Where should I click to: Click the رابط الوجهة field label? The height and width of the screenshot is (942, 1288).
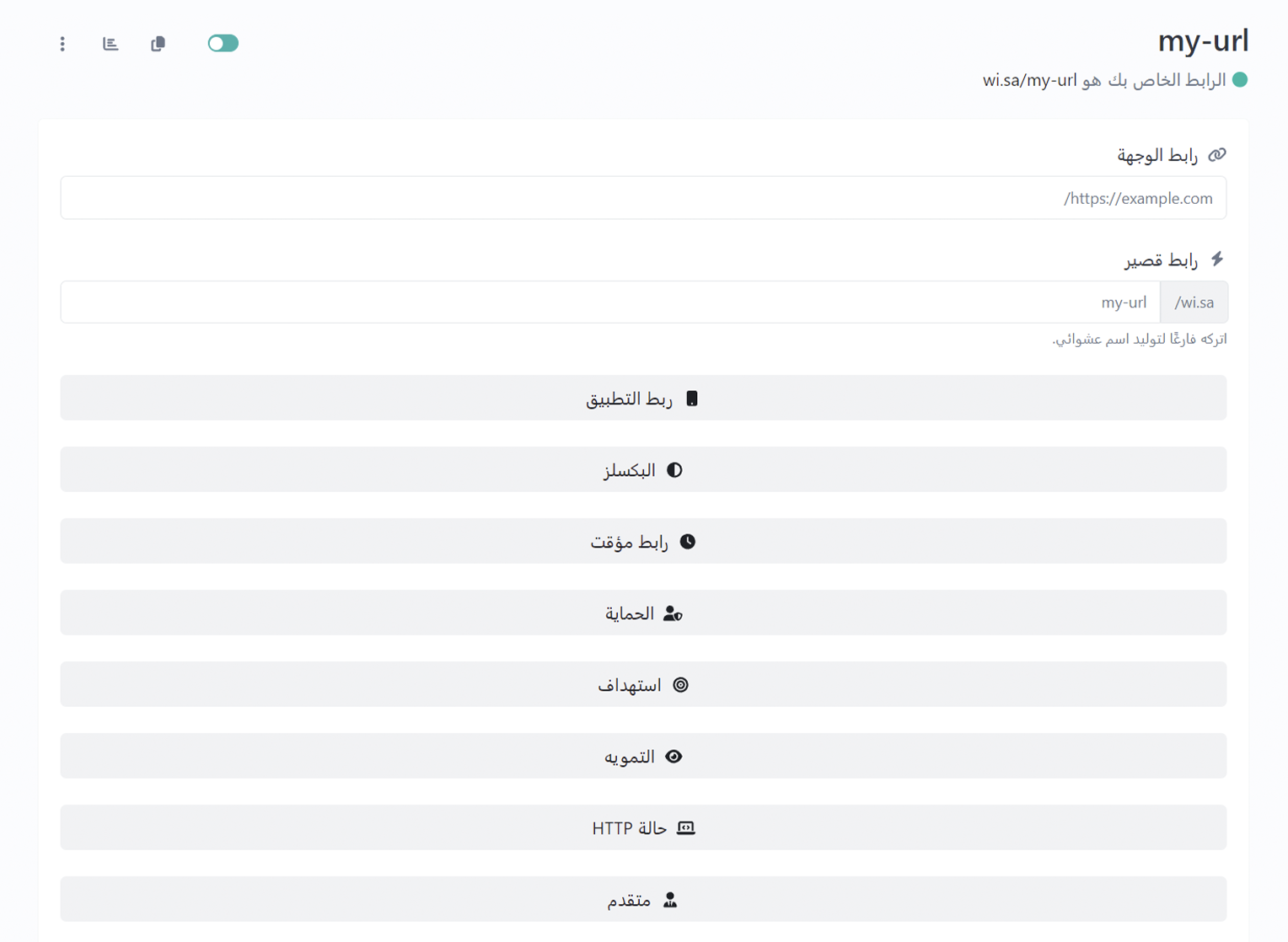pyautogui.click(x=1157, y=155)
